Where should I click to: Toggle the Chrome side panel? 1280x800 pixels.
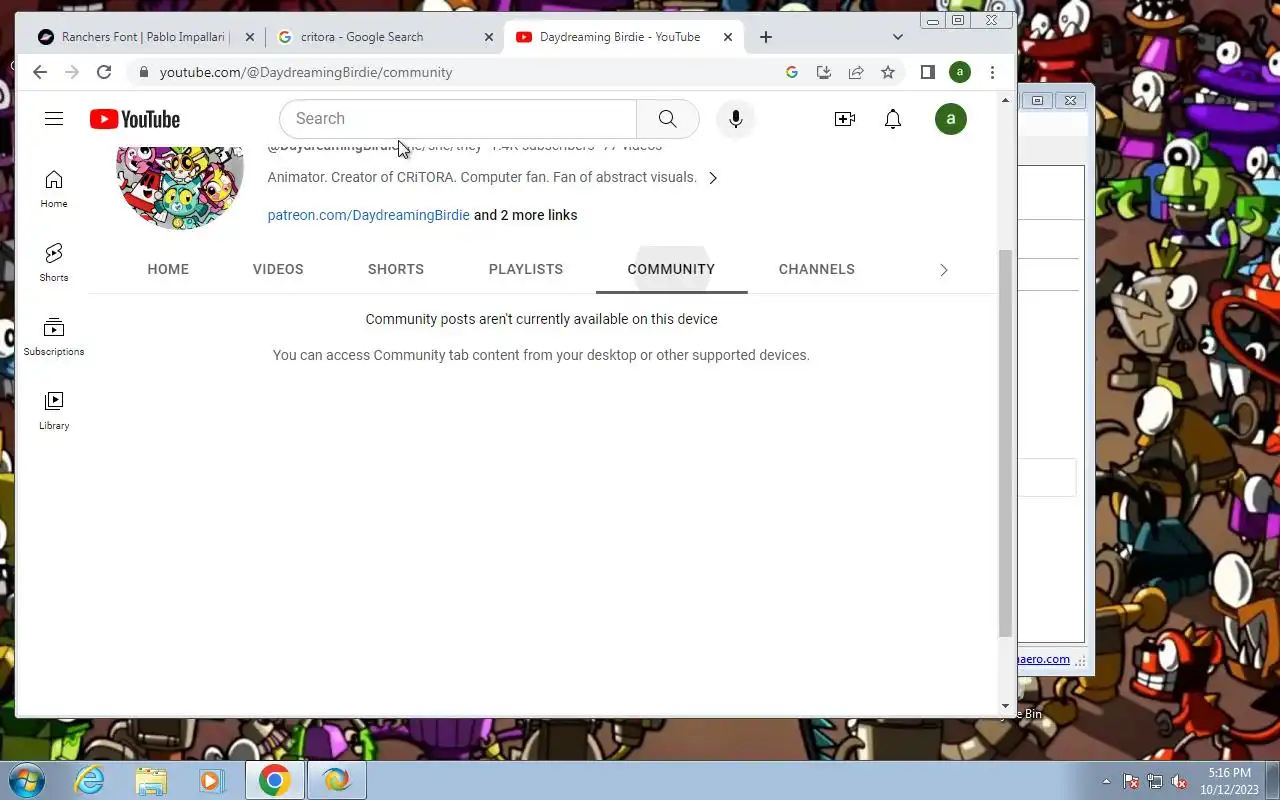point(927,72)
